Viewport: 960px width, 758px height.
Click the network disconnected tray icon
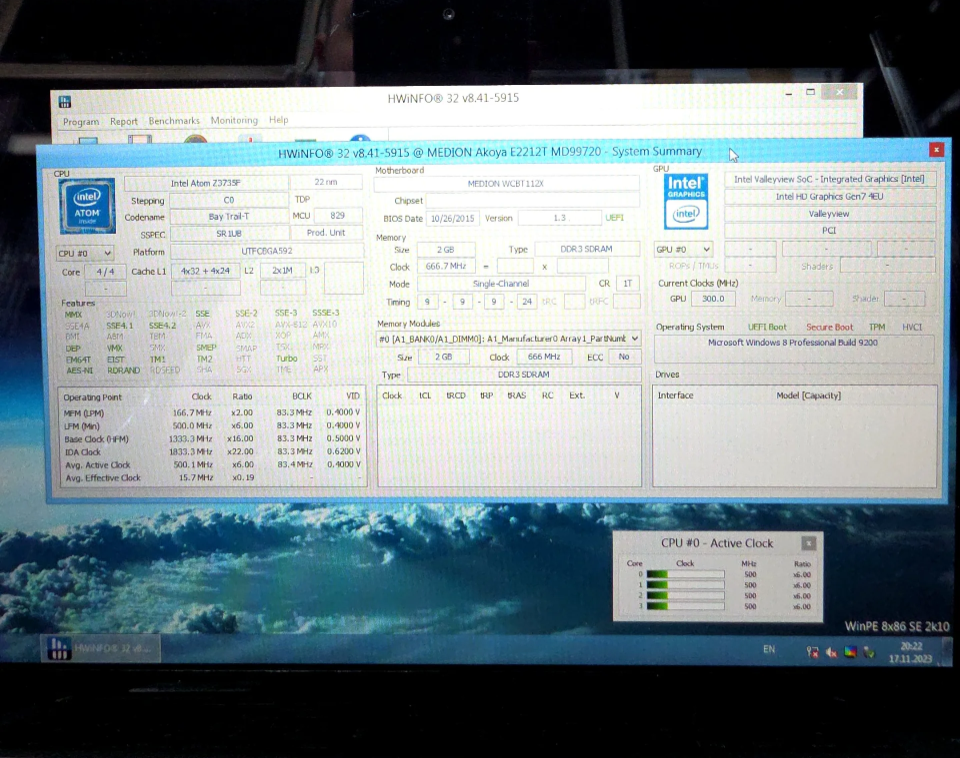point(812,652)
